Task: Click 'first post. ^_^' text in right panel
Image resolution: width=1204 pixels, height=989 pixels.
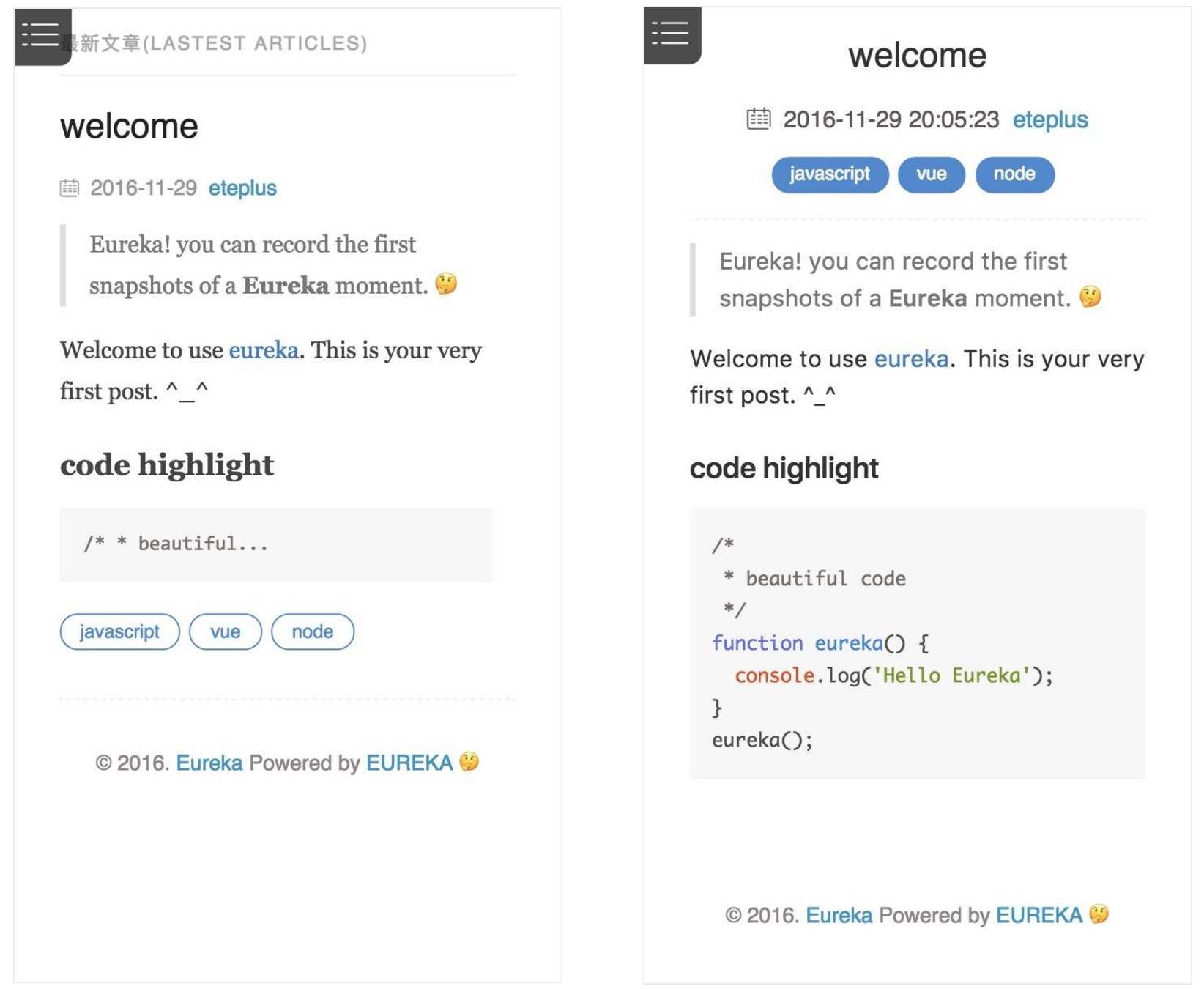Action: [x=763, y=396]
